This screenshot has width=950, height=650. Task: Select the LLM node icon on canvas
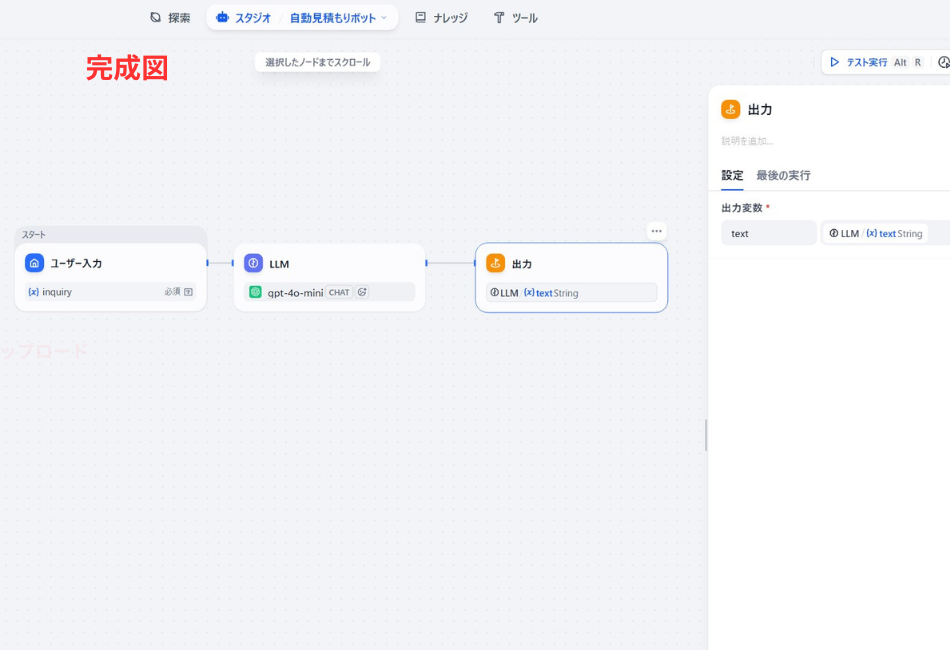point(254,263)
